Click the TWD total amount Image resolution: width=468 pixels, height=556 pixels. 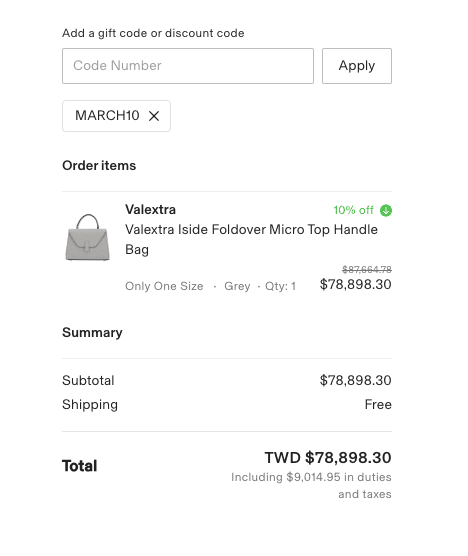[x=328, y=457]
